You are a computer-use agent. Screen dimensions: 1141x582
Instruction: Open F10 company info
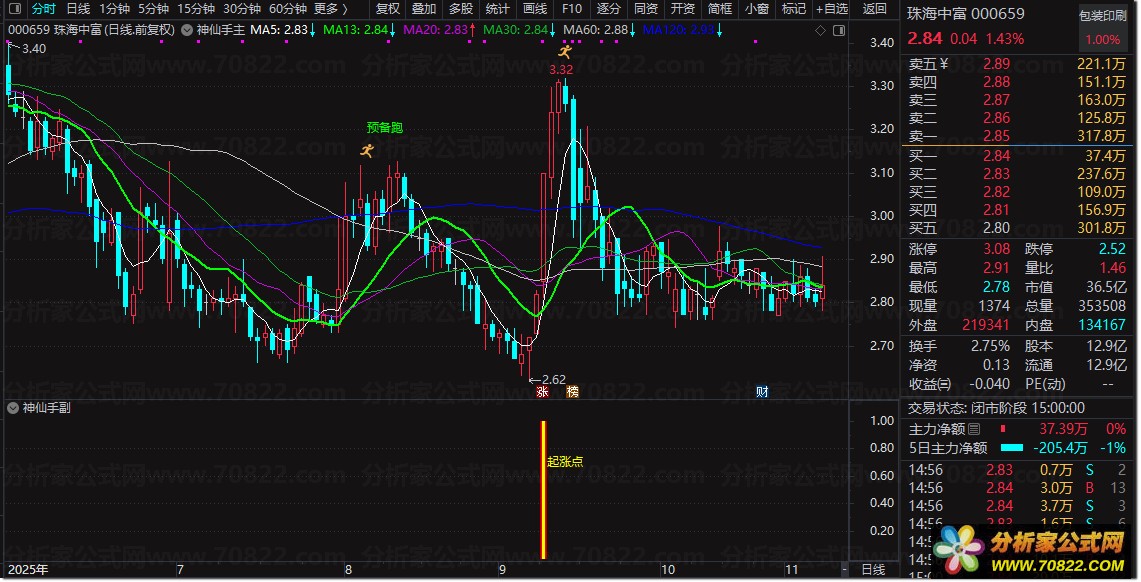click(572, 9)
